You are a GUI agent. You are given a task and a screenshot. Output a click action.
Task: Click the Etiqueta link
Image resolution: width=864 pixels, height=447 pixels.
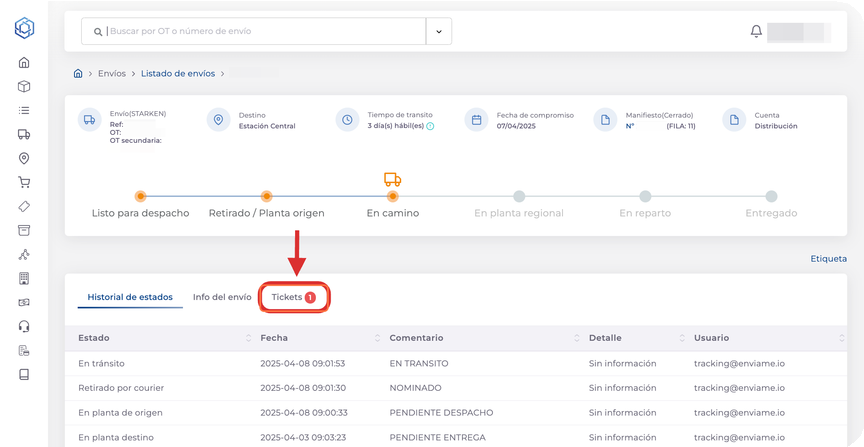point(828,259)
